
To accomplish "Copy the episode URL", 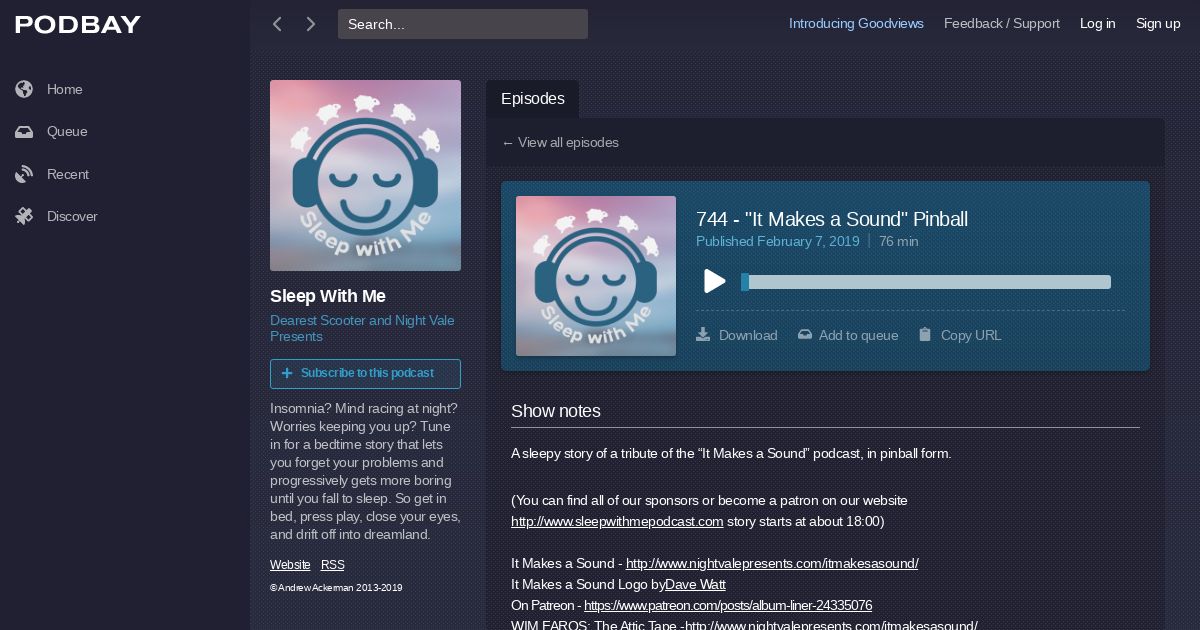I will [960, 335].
